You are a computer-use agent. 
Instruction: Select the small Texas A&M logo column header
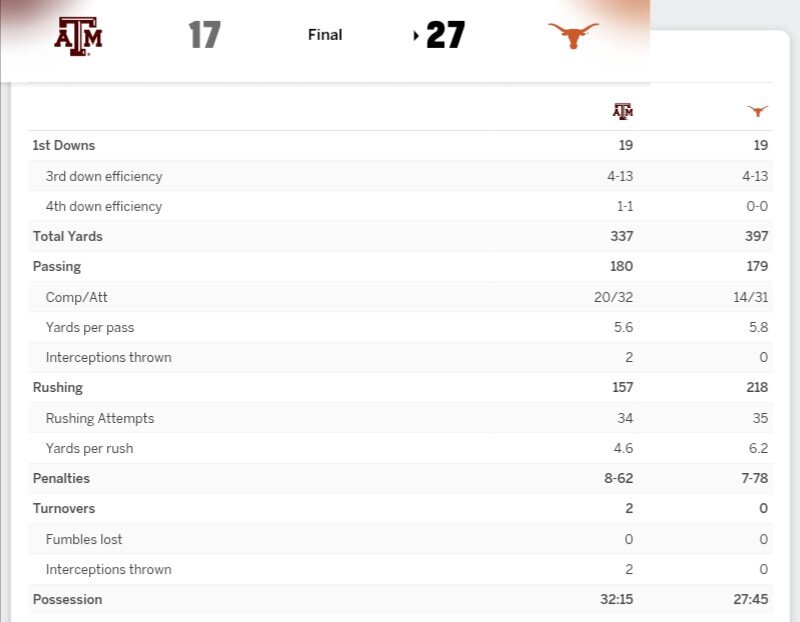pyautogui.click(x=623, y=111)
